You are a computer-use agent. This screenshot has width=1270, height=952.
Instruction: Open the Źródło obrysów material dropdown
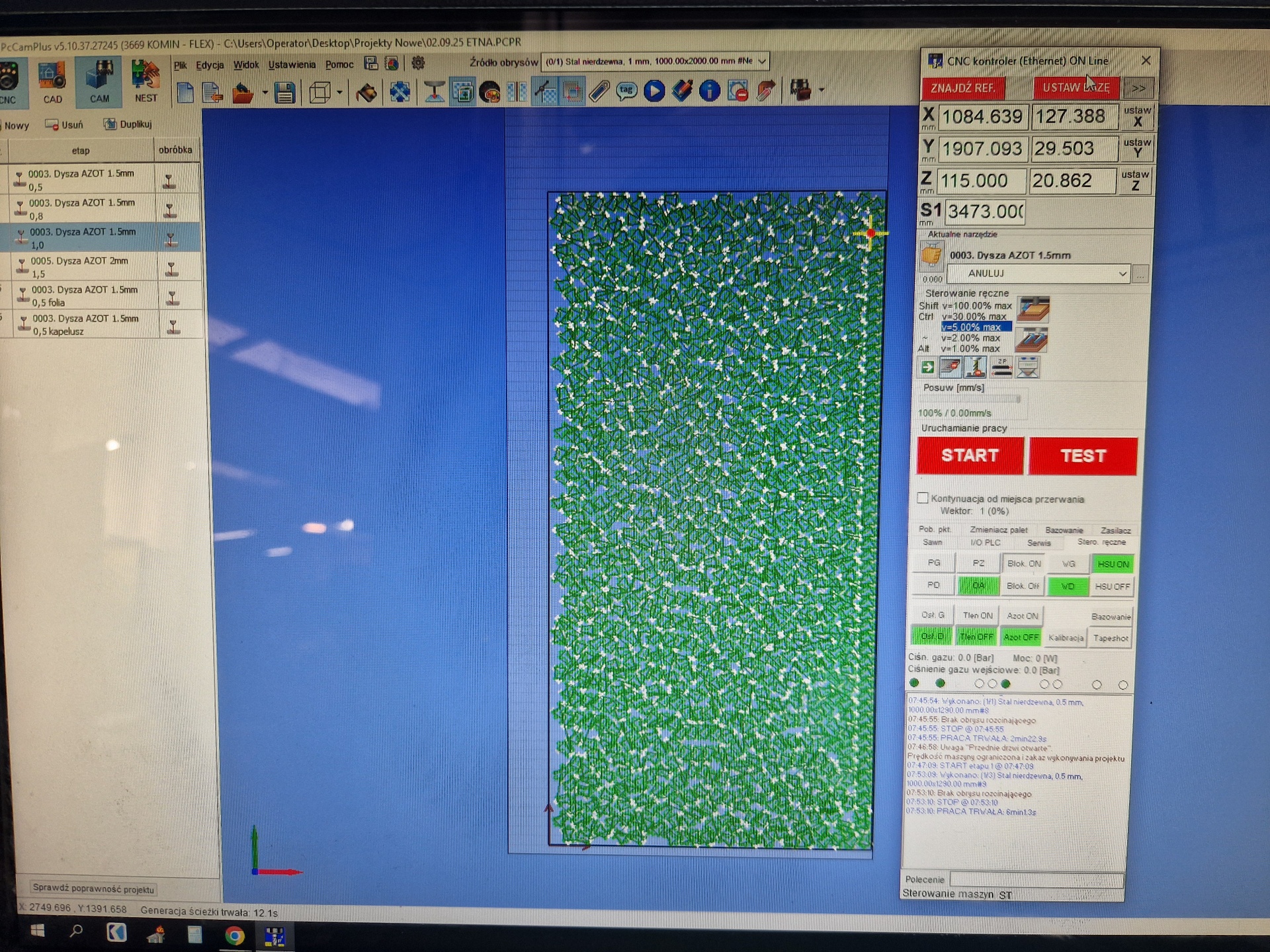(x=762, y=61)
